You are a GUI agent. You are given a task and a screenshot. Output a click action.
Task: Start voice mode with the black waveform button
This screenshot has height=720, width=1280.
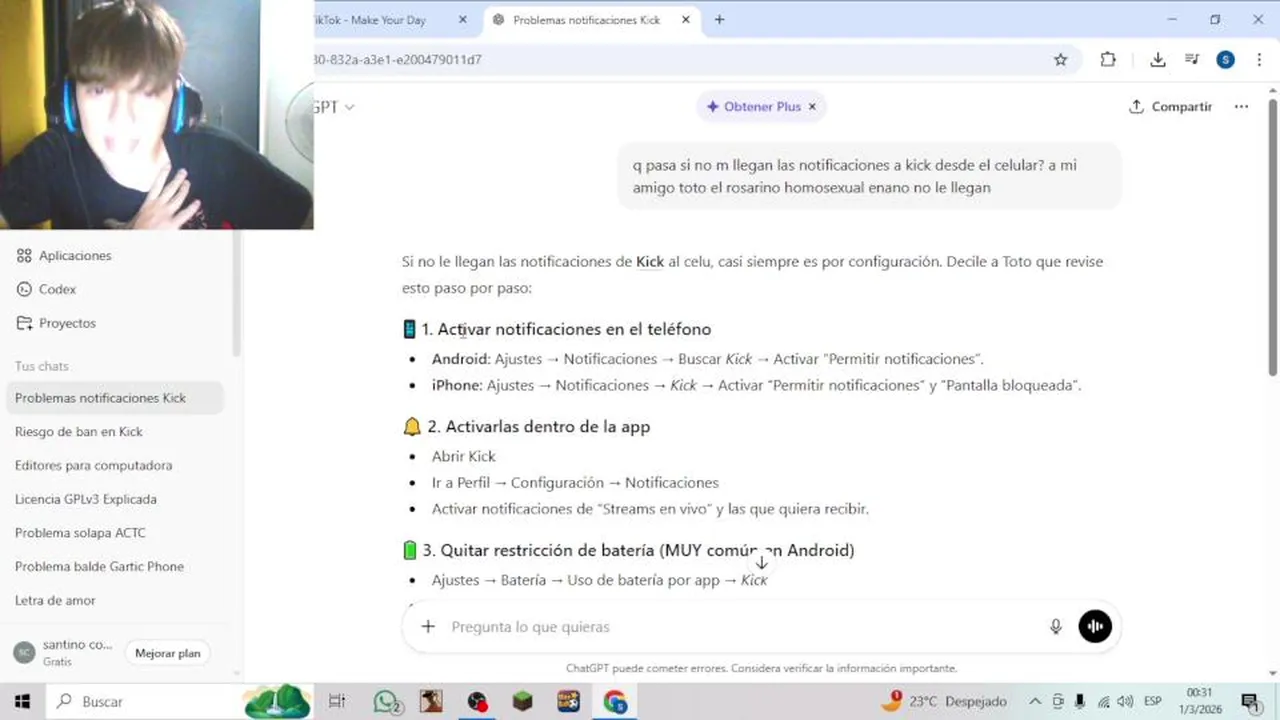click(1095, 627)
